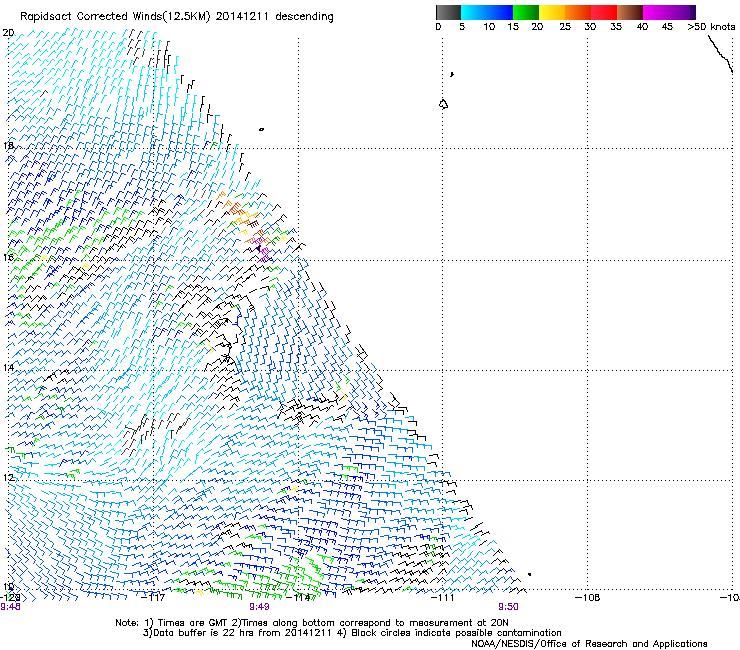This screenshot has width=740, height=650.
Task: Click the small island outline just above 18N
Action: pos(261,129)
